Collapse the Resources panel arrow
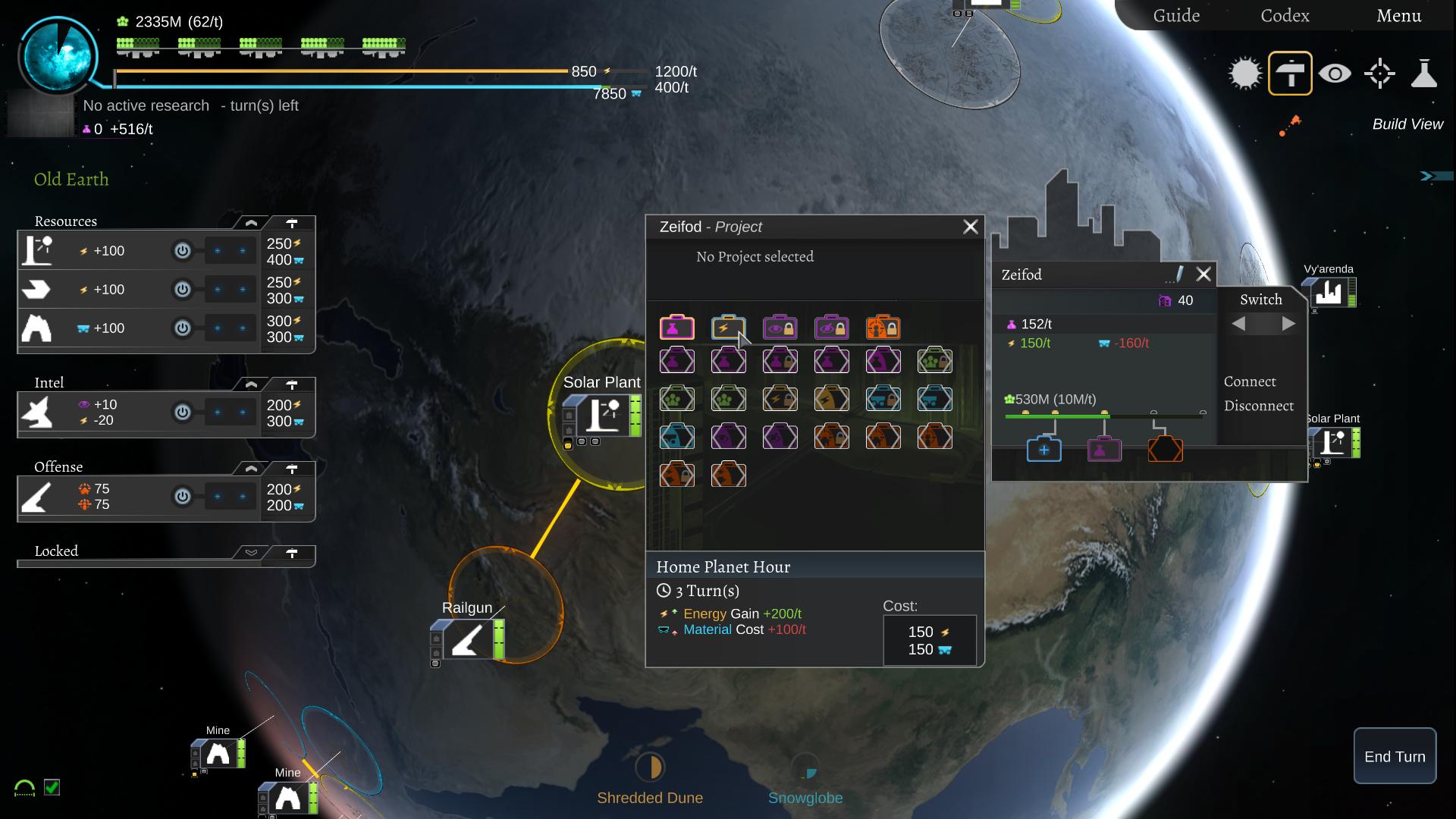1456x819 pixels. pos(251,222)
